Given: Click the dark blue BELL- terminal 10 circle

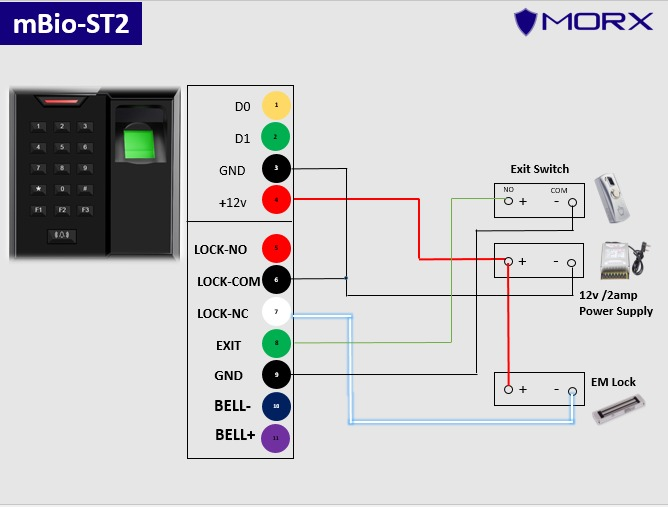Looking at the screenshot, I should [276, 406].
